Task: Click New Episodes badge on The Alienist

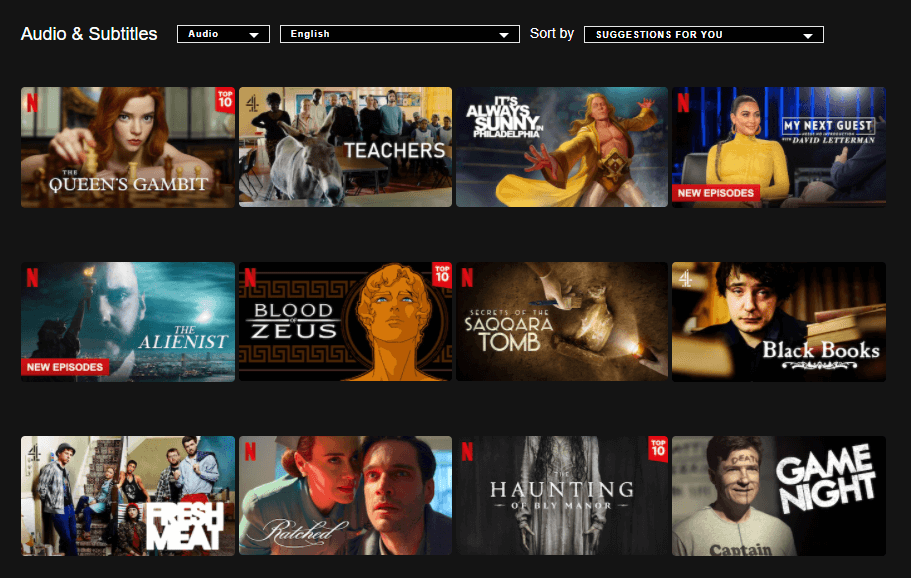Action: [x=64, y=367]
